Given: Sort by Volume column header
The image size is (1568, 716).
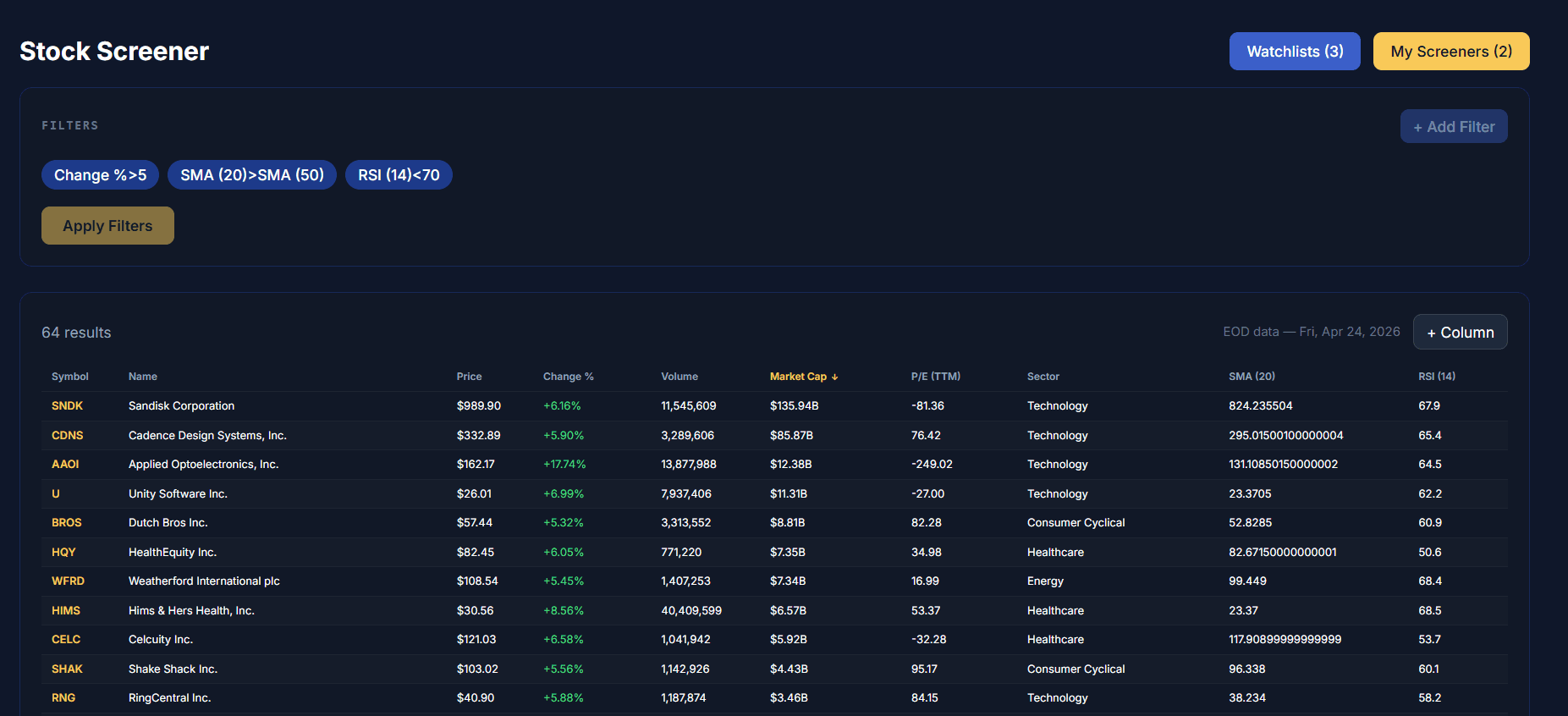Looking at the screenshot, I should click(x=679, y=377).
